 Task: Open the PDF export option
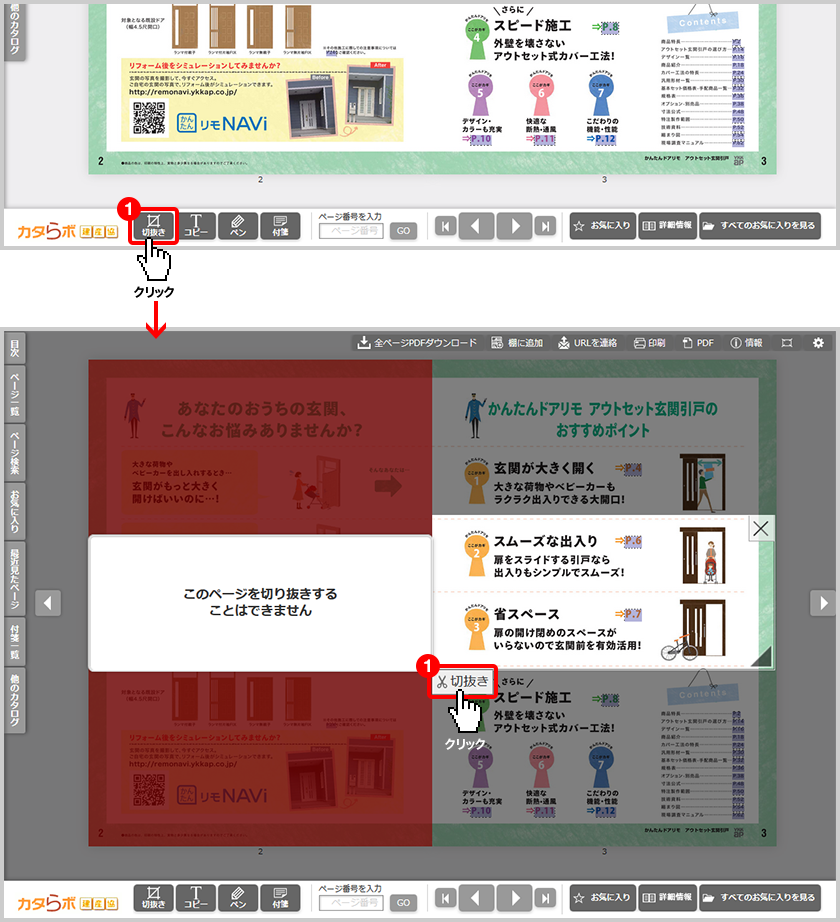point(698,343)
